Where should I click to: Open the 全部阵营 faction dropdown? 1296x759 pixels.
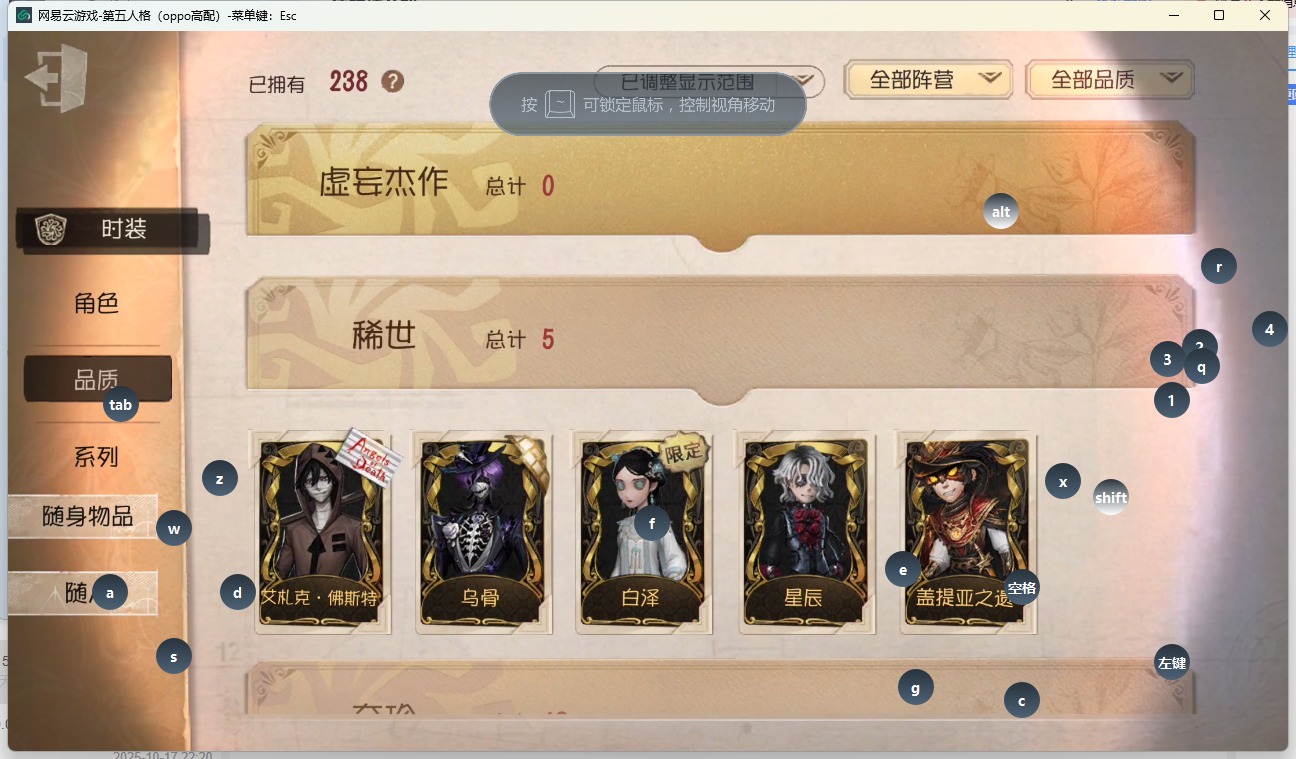click(928, 80)
